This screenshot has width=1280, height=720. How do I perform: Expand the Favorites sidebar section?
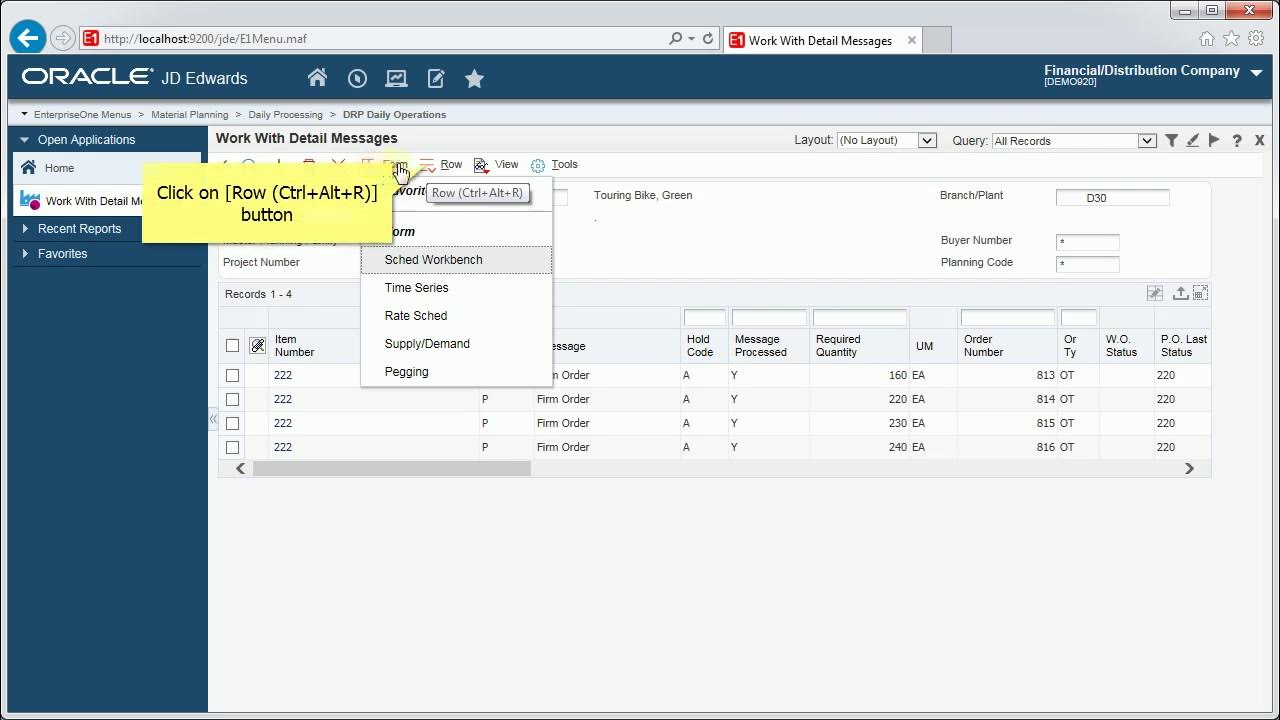(25, 254)
